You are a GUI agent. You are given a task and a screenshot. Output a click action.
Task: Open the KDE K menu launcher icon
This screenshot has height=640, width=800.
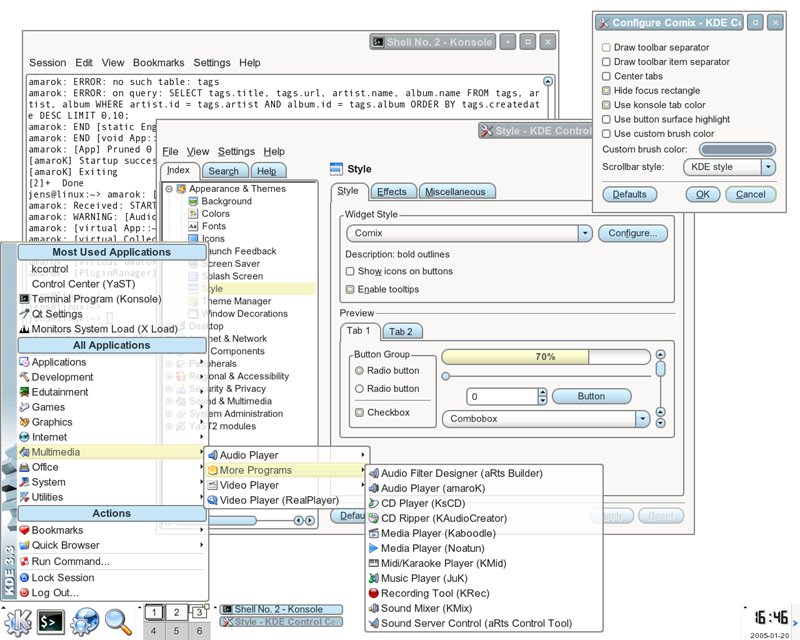click(18, 622)
